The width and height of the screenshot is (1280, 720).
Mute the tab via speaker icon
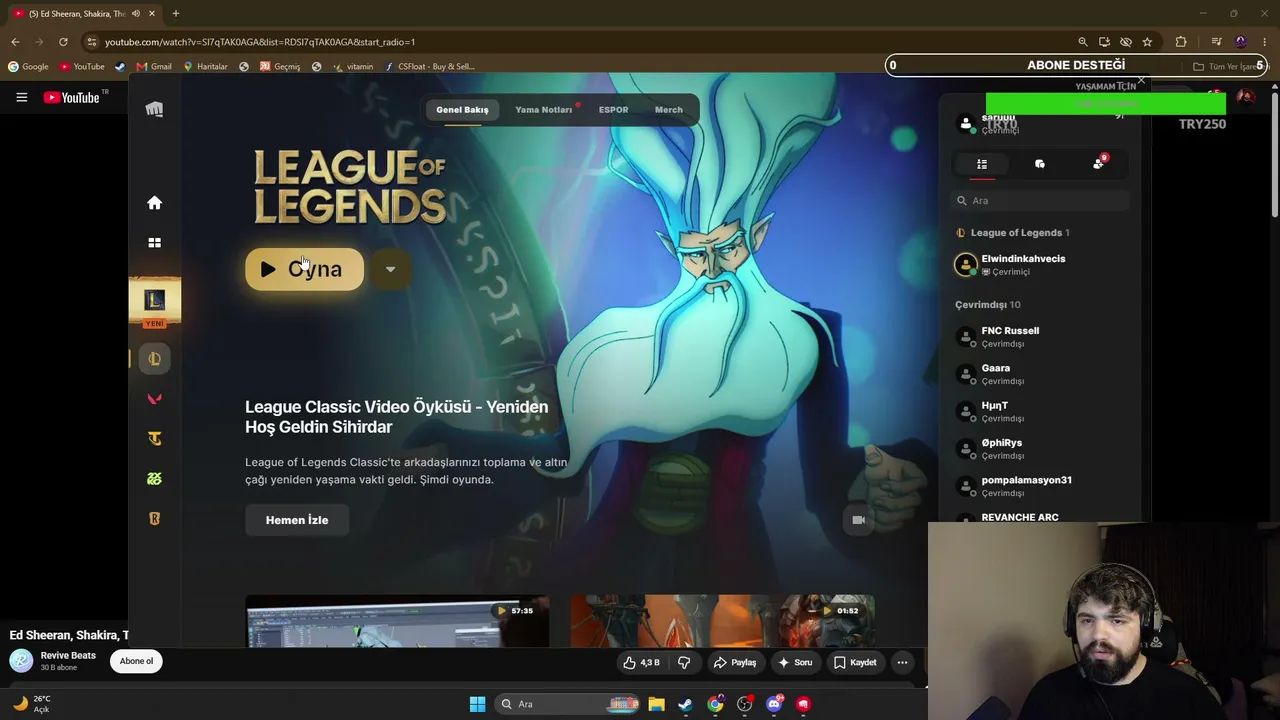(x=136, y=14)
